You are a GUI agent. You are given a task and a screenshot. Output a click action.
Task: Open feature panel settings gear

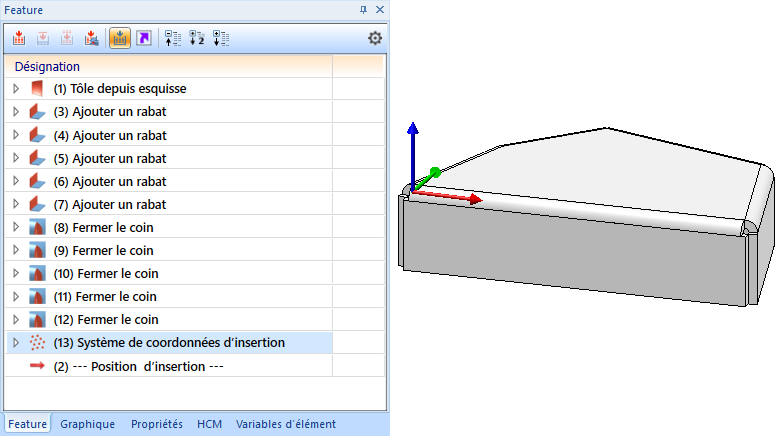(375, 38)
